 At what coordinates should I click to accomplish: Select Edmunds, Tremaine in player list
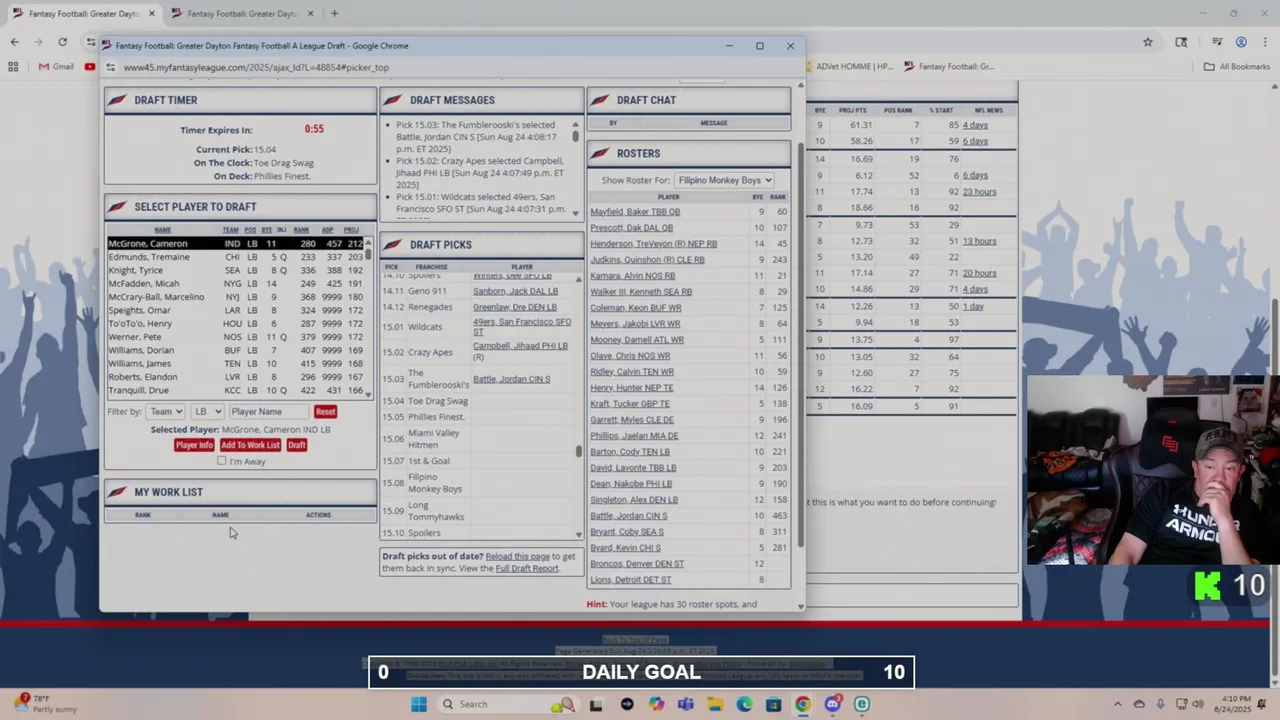pyautogui.click(x=236, y=257)
